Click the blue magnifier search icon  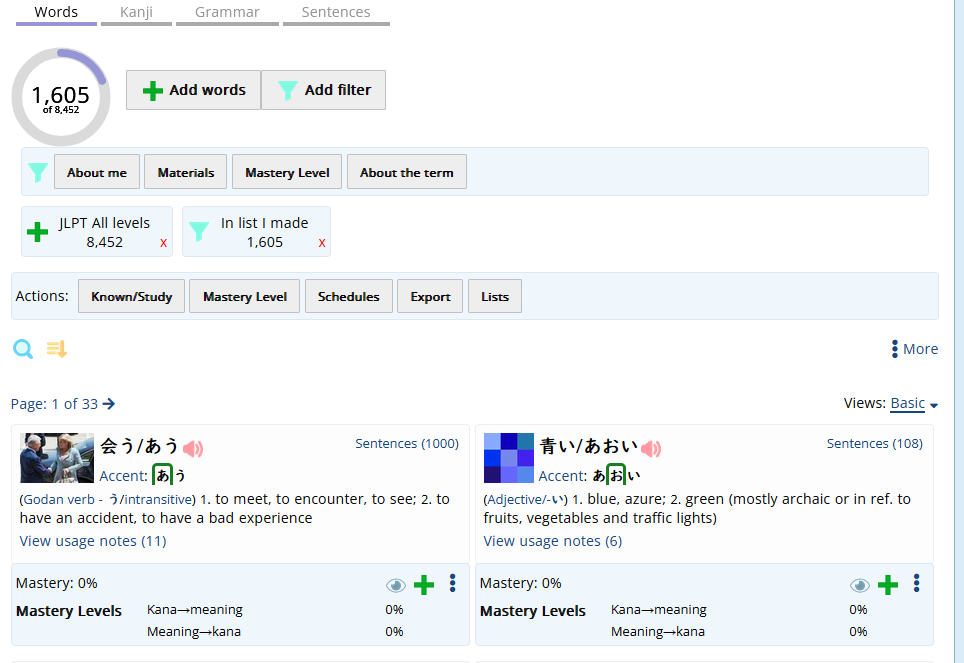(23, 349)
